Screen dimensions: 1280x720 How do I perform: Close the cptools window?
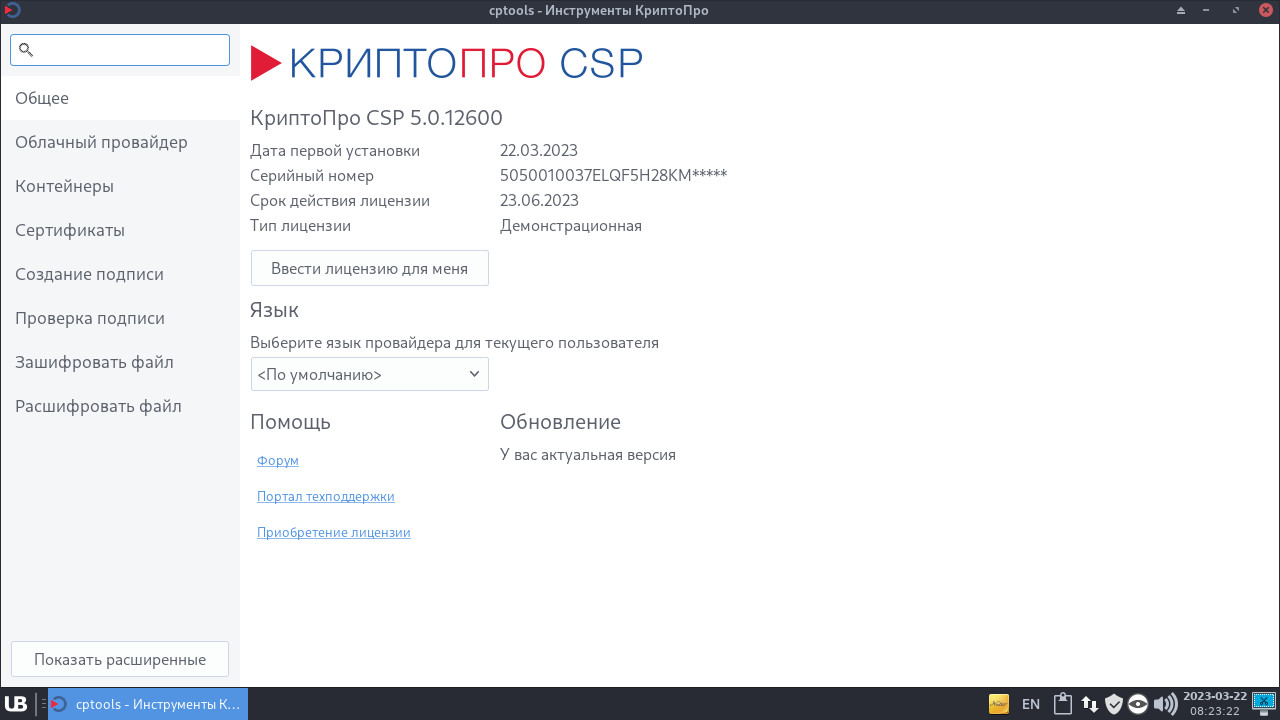pyautogui.click(x=1265, y=11)
